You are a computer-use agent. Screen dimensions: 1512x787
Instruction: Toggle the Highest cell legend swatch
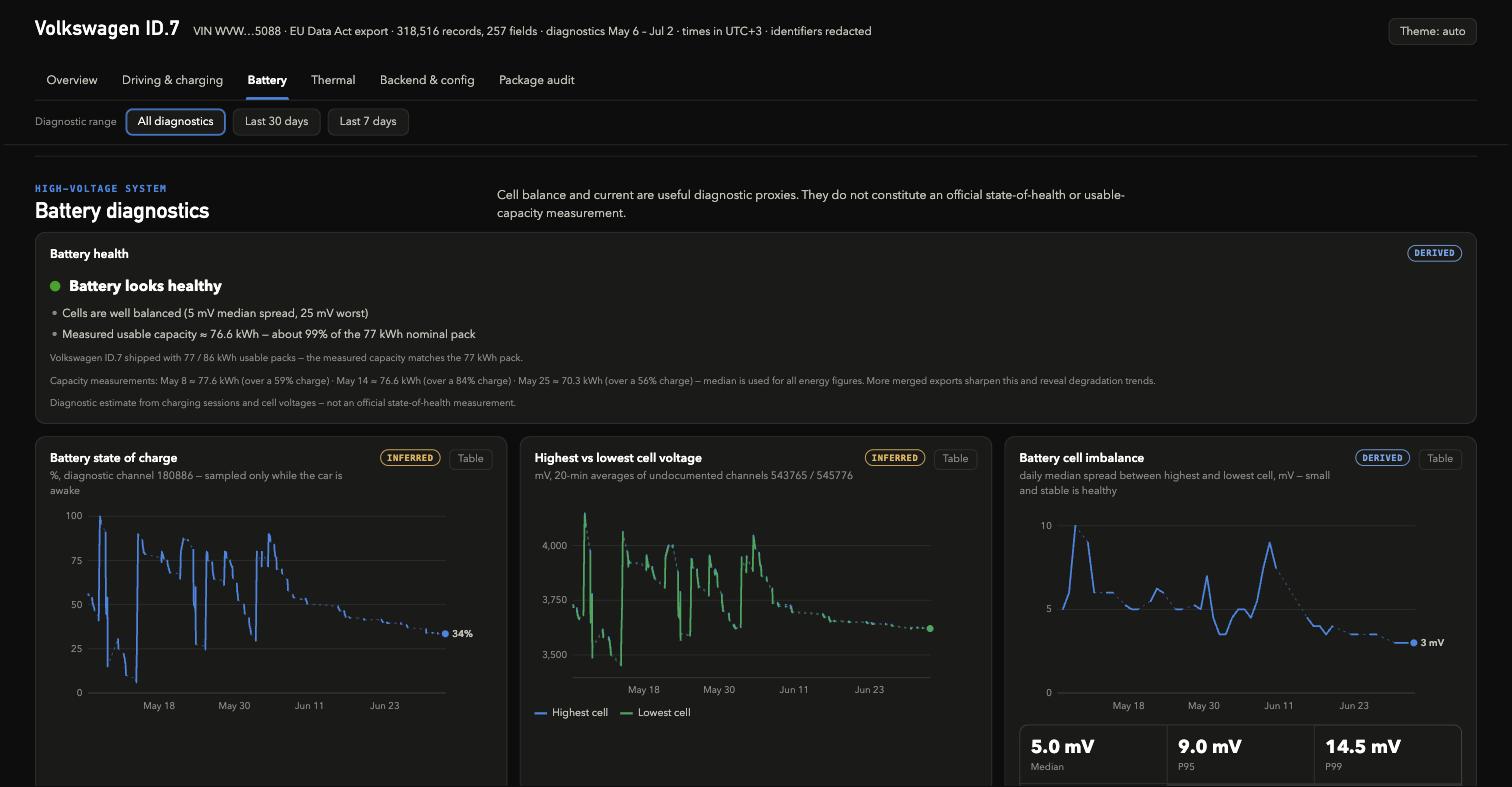point(541,713)
